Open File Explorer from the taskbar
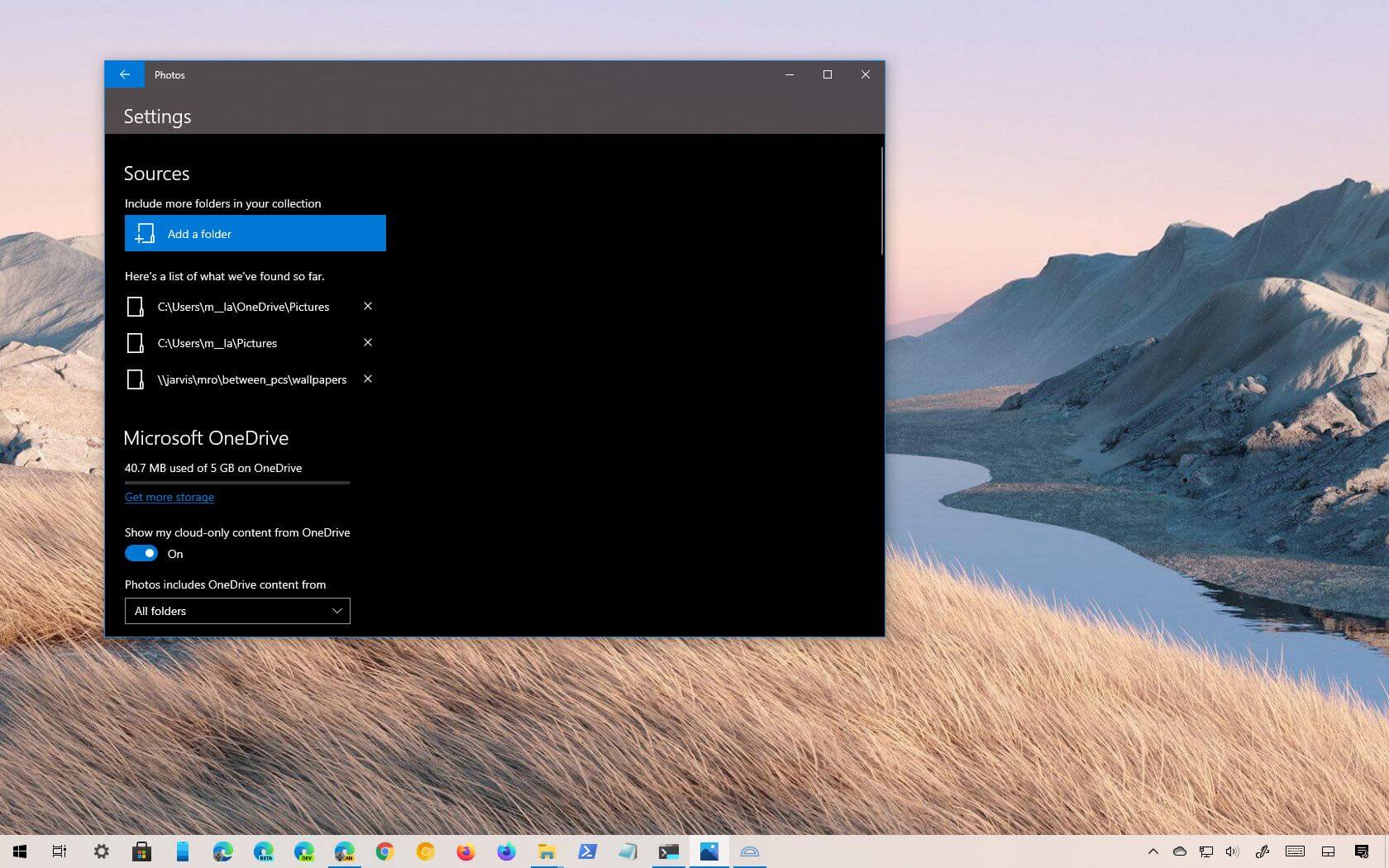1389x868 pixels. [547, 851]
